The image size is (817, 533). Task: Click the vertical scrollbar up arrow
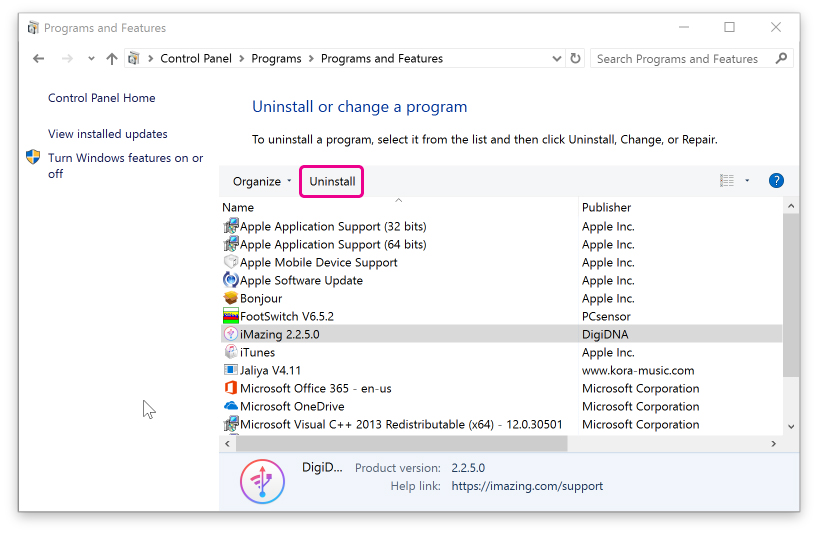(791, 206)
